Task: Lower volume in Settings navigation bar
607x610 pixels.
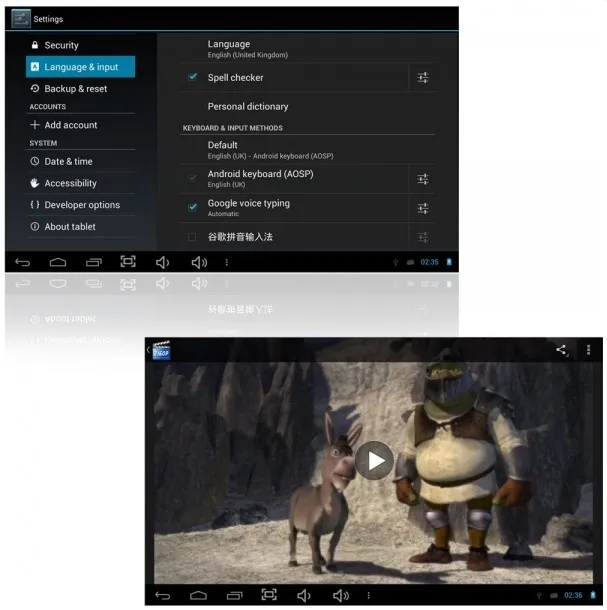Action: (162, 263)
